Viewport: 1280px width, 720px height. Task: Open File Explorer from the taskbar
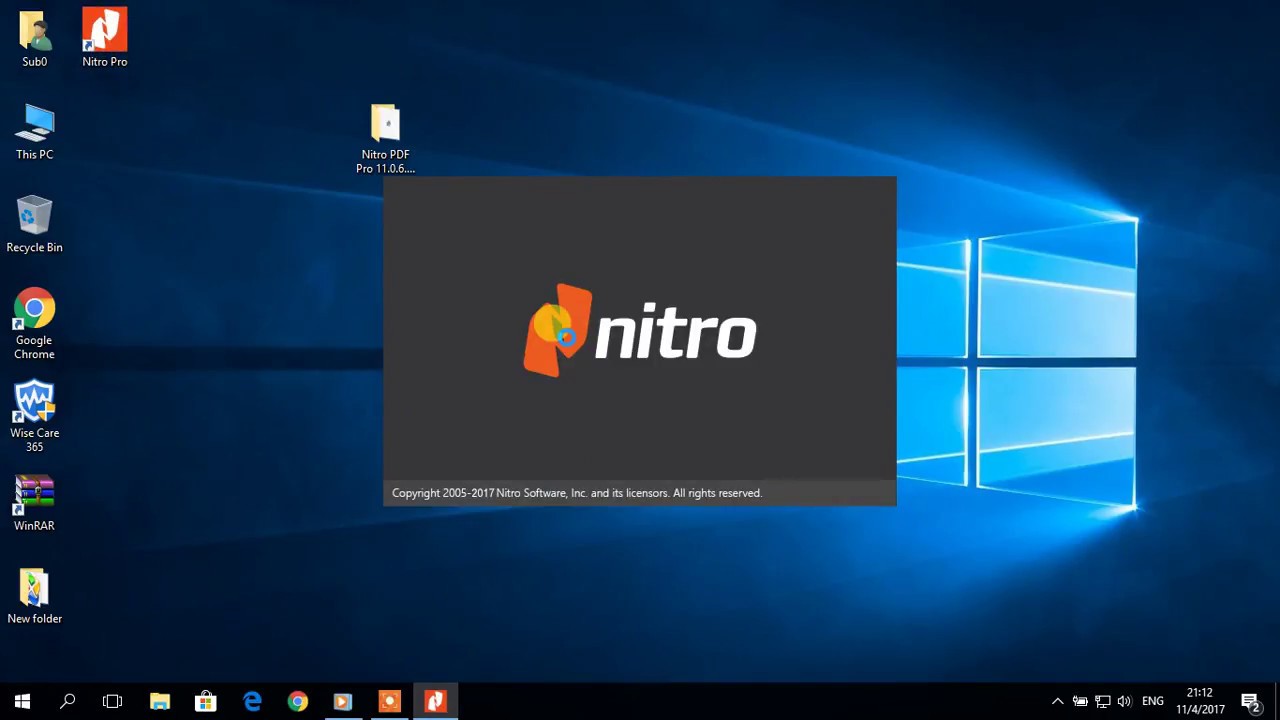[x=160, y=701]
